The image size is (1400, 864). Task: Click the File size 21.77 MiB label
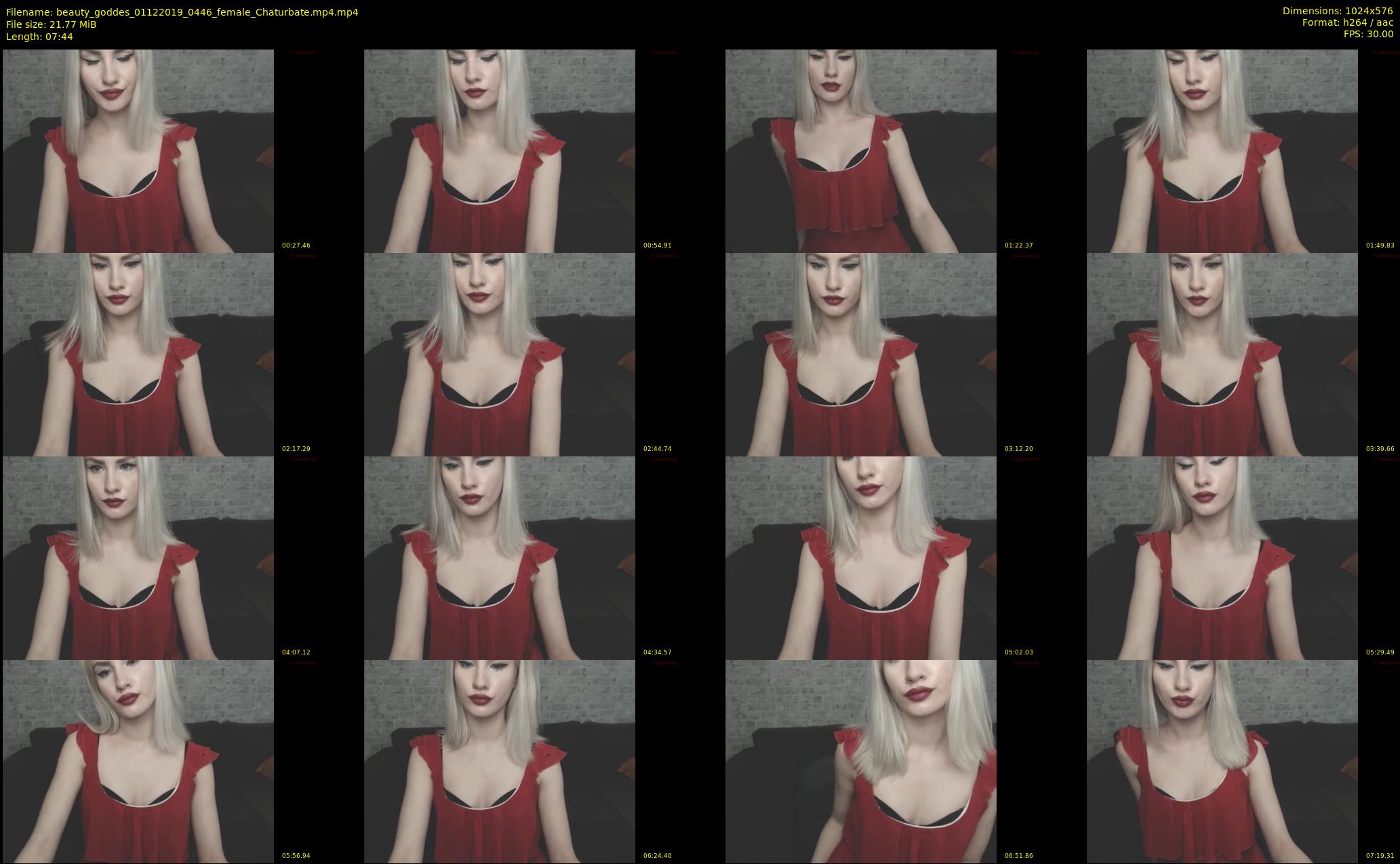pyautogui.click(x=51, y=24)
